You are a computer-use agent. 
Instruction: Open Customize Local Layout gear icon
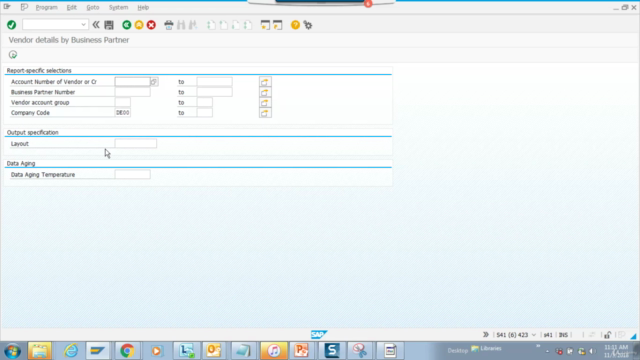coord(308,25)
